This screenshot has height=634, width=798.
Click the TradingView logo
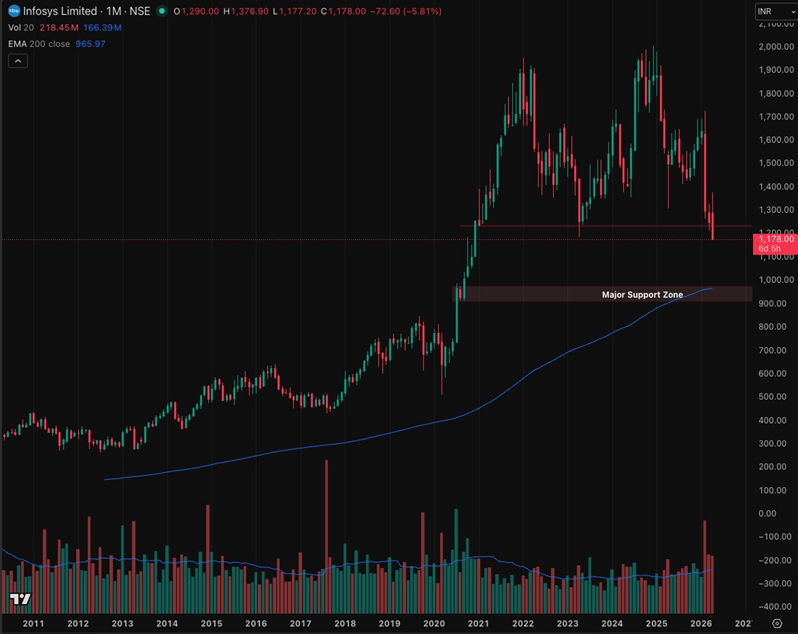click(x=20, y=599)
